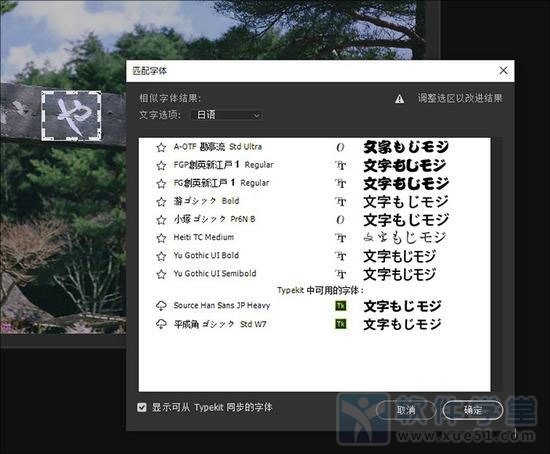The width and height of the screenshot is (550, 454).
Task: Select font Yu Gothic UI Semibold
Action: coord(215,274)
